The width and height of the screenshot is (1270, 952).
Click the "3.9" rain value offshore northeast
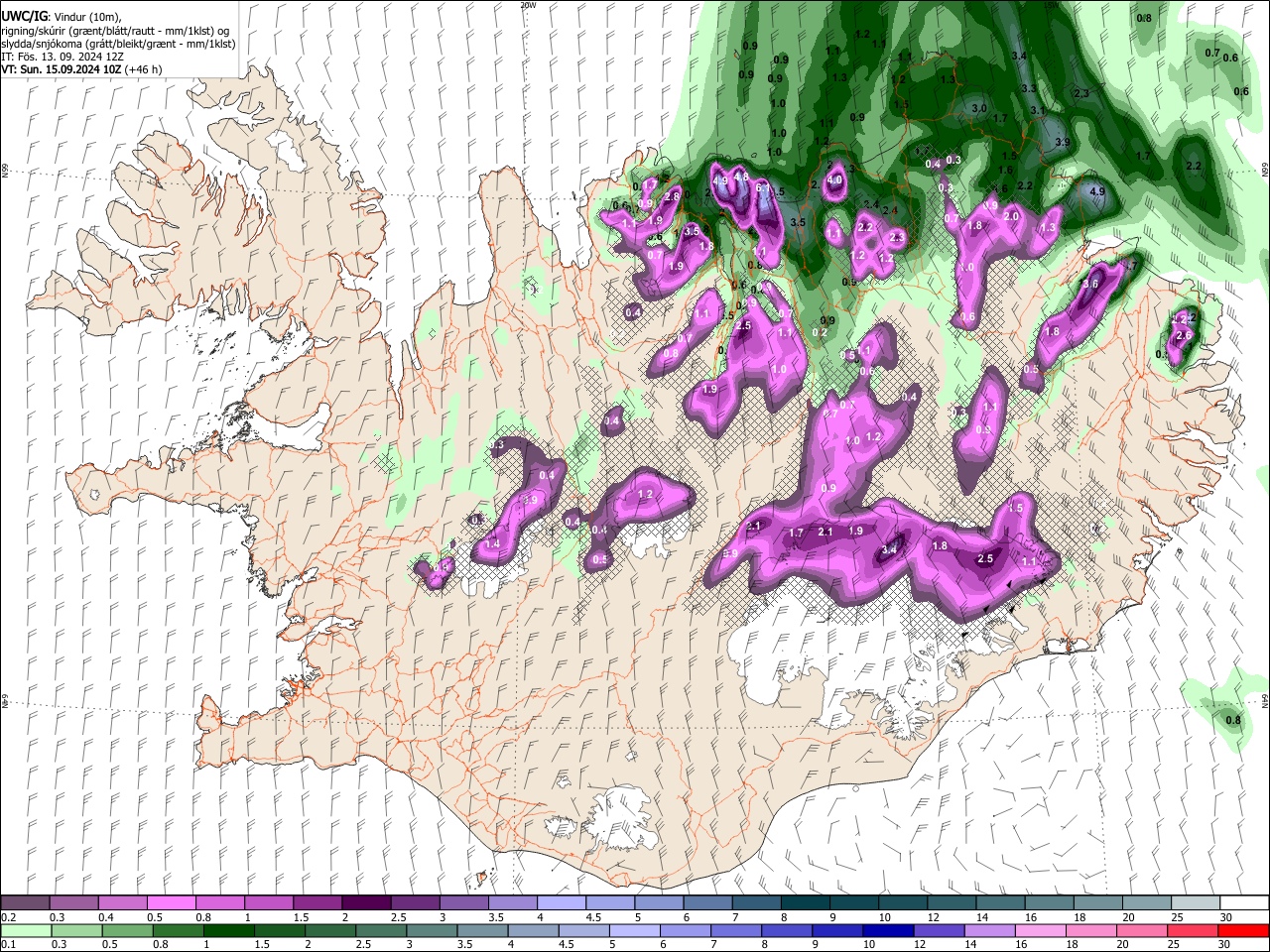pos(1063,143)
